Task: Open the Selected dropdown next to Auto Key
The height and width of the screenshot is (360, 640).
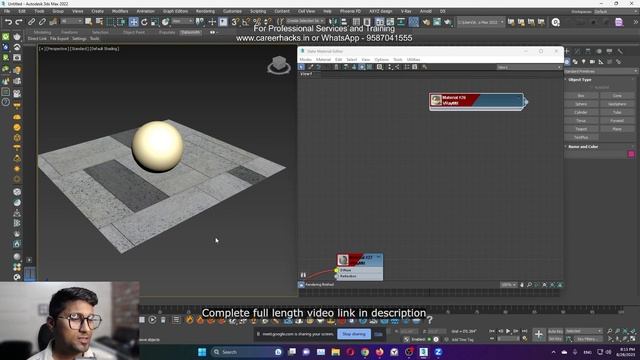Action: click(584, 331)
